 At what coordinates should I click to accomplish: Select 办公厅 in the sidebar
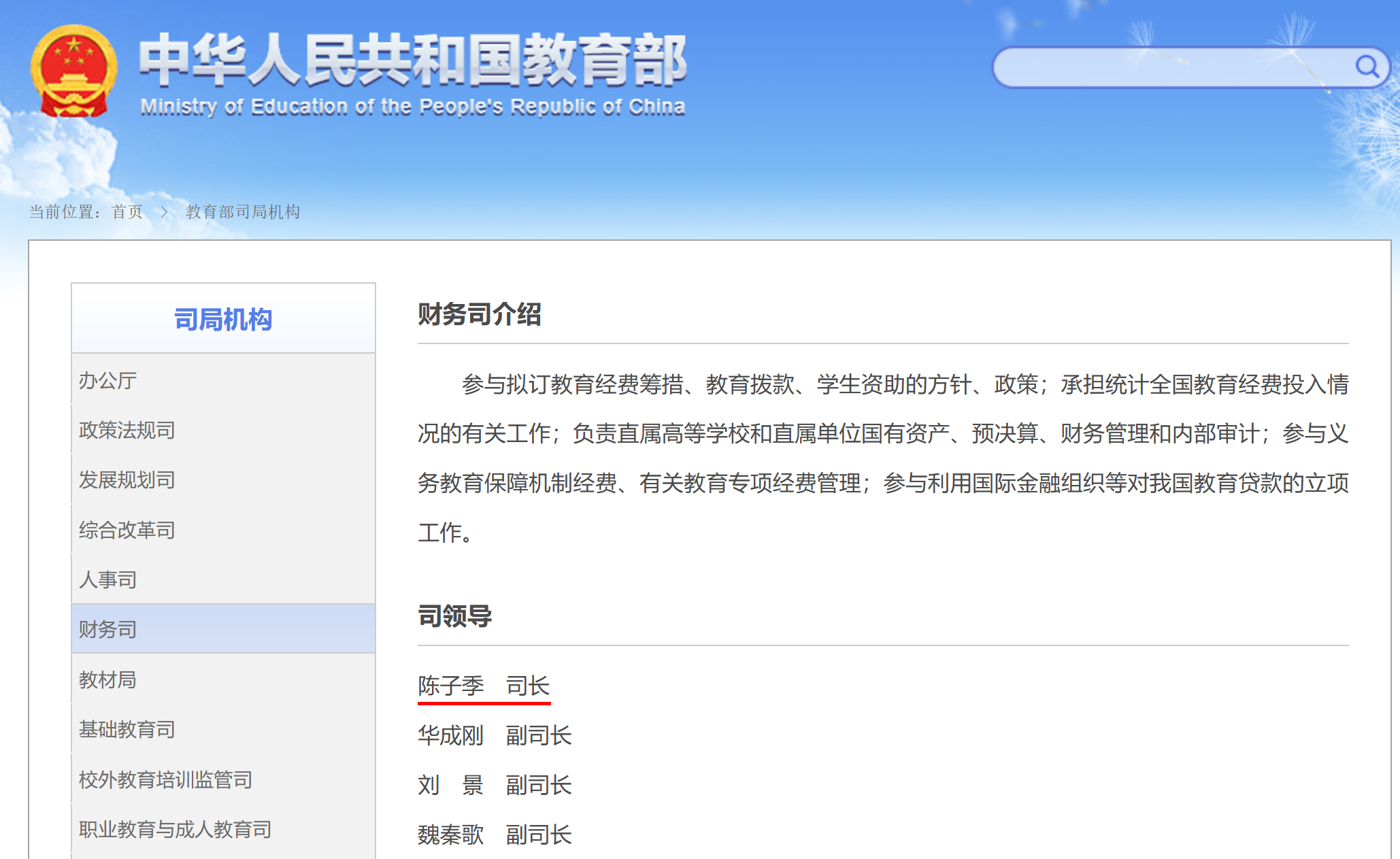tap(107, 381)
